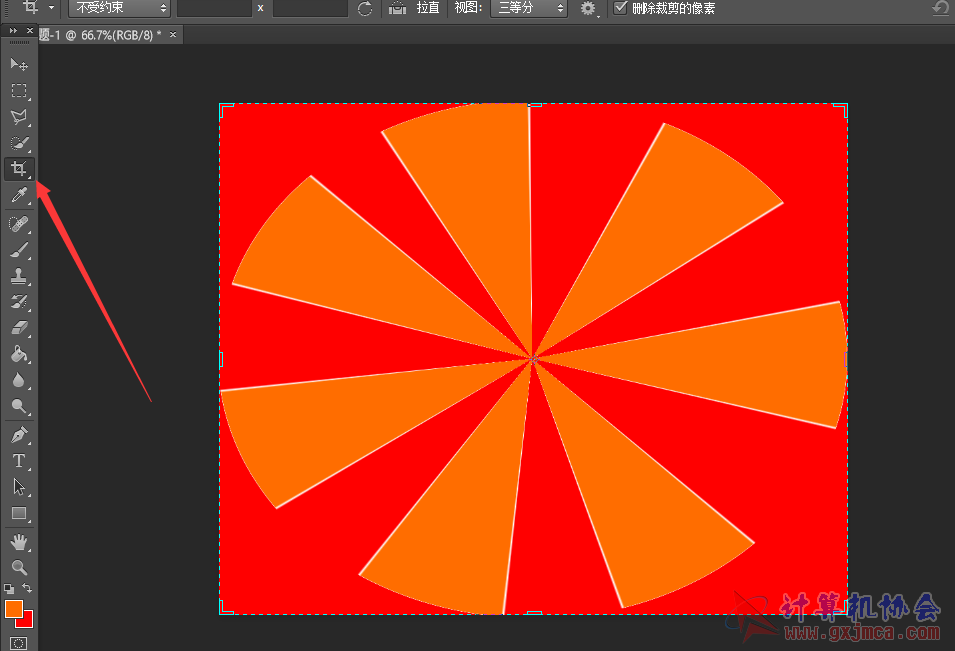Uncheck the 删除裁剪的像素 checkbox

pyautogui.click(x=621, y=8)
